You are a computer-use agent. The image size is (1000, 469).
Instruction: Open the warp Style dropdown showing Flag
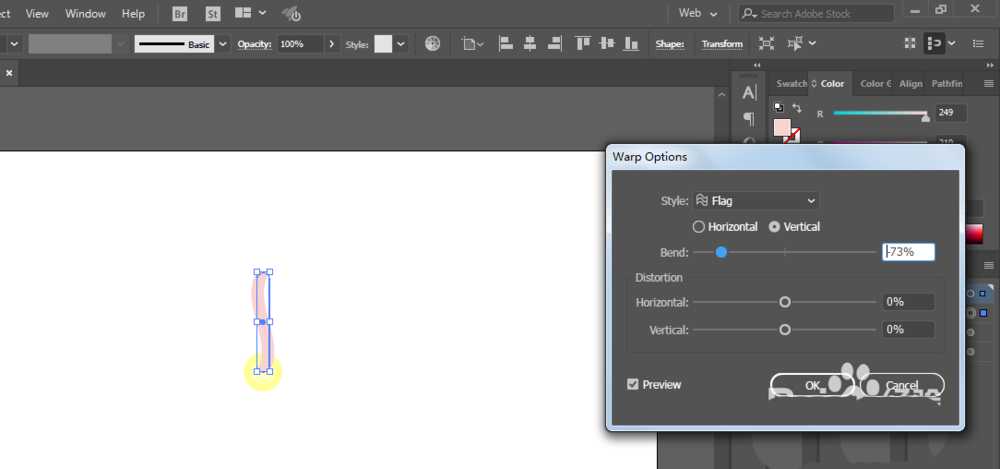[x=756, y=201]
